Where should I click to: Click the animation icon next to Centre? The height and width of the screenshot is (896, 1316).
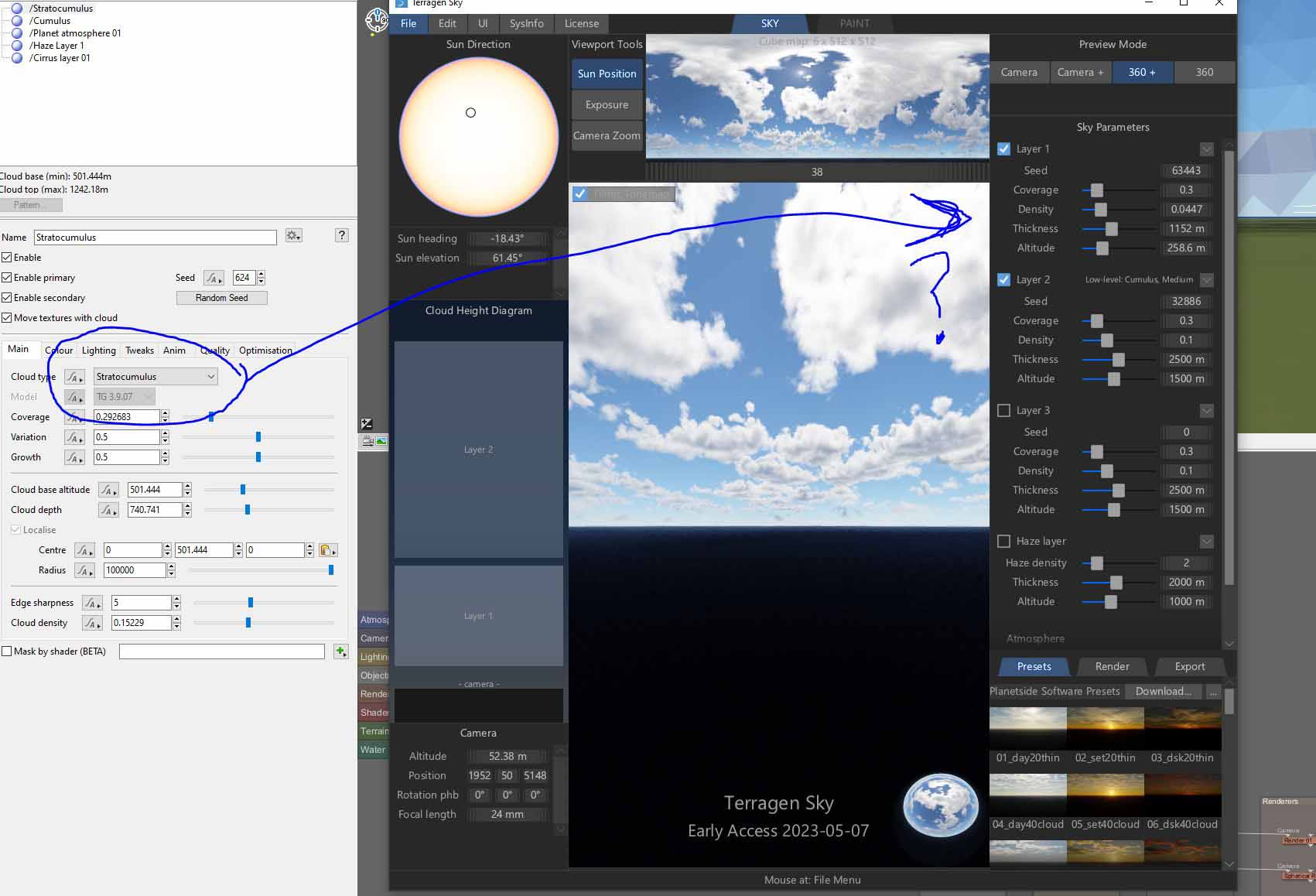84,550
